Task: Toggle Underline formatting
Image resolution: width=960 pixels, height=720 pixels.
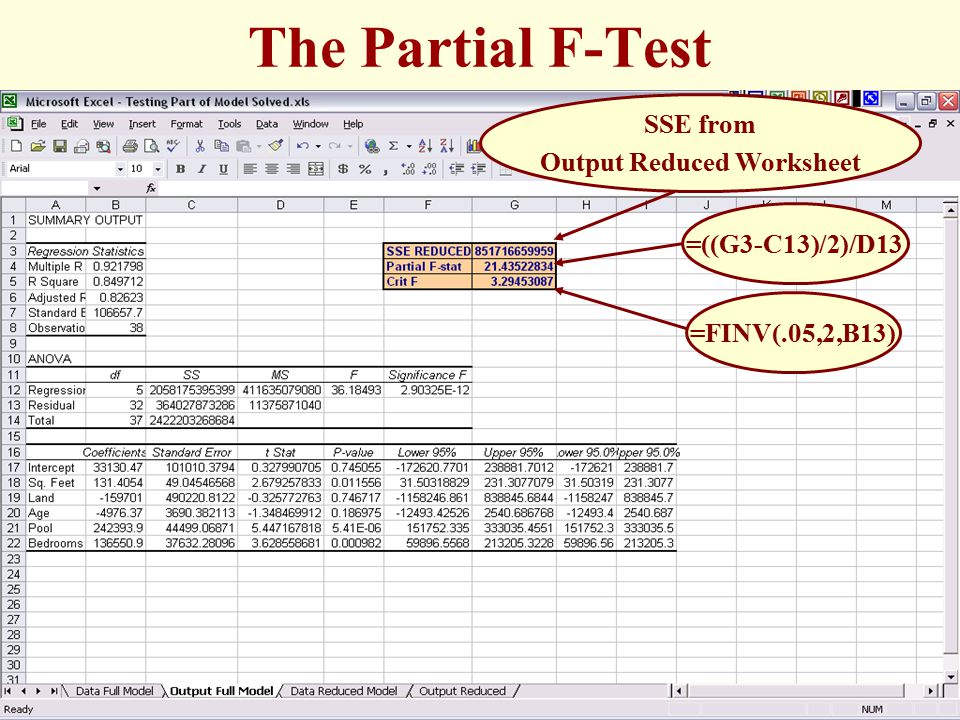Action: click(x=223, y=169)
